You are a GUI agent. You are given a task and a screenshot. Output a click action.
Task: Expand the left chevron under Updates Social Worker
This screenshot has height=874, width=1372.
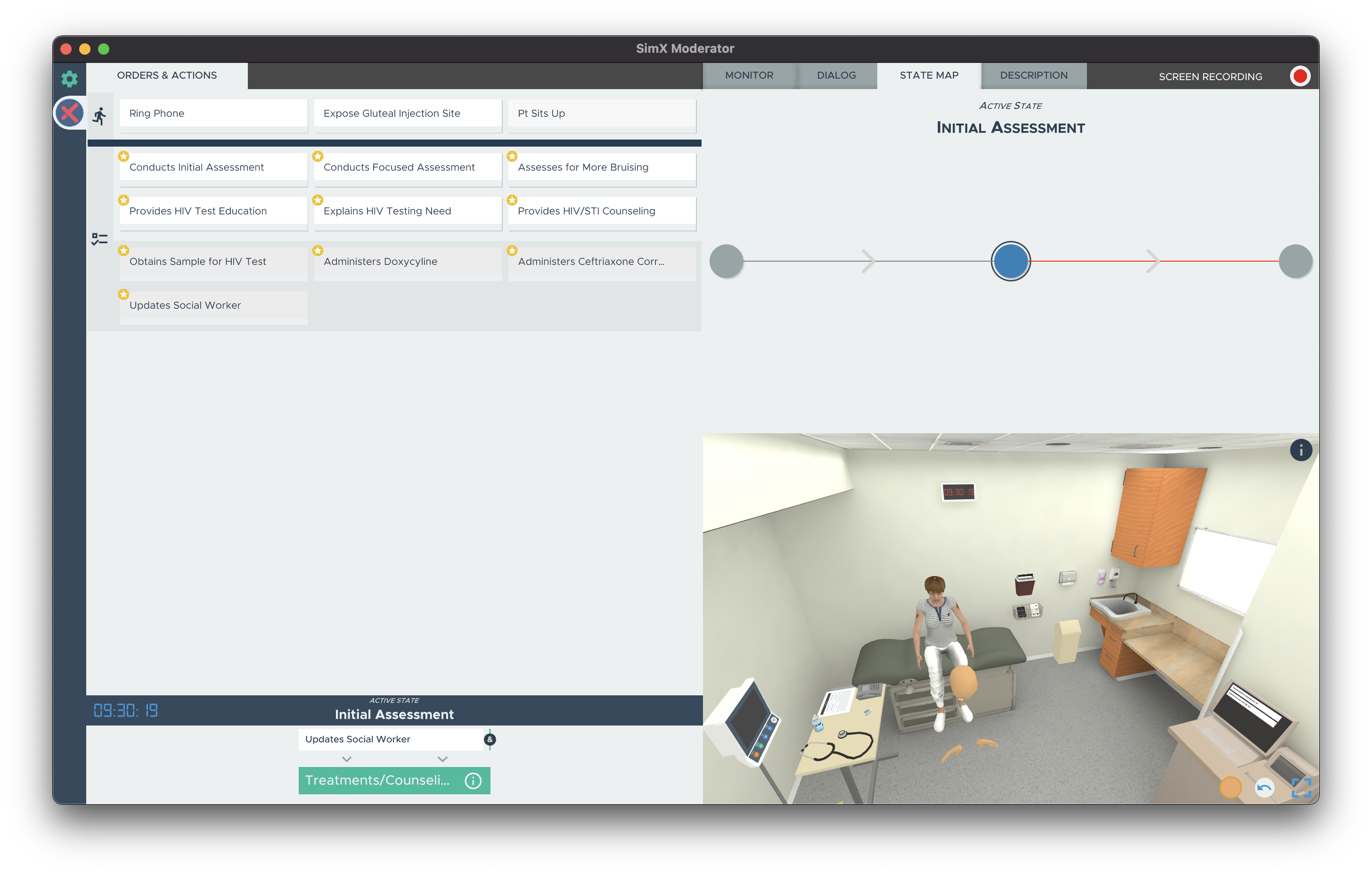tap(346, 759)
